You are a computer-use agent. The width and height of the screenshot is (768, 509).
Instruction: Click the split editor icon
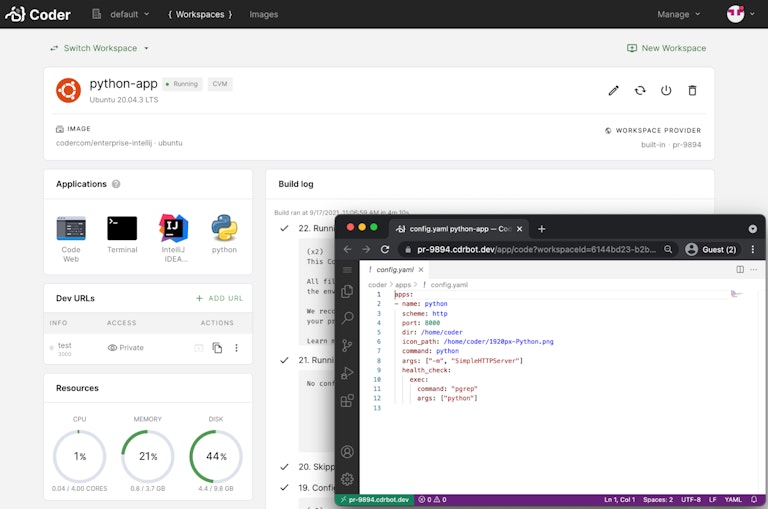740,269
